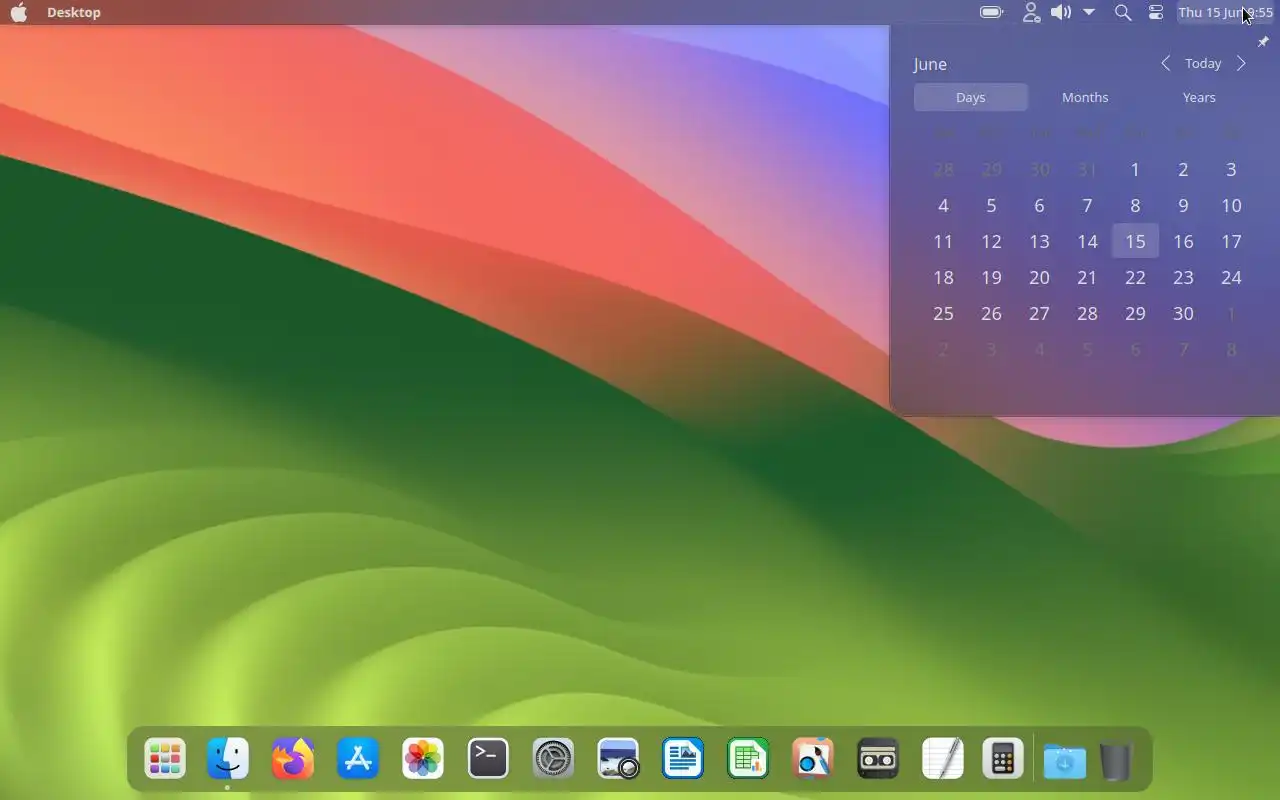Launch Calculator from the dock

coord(1003,759)
